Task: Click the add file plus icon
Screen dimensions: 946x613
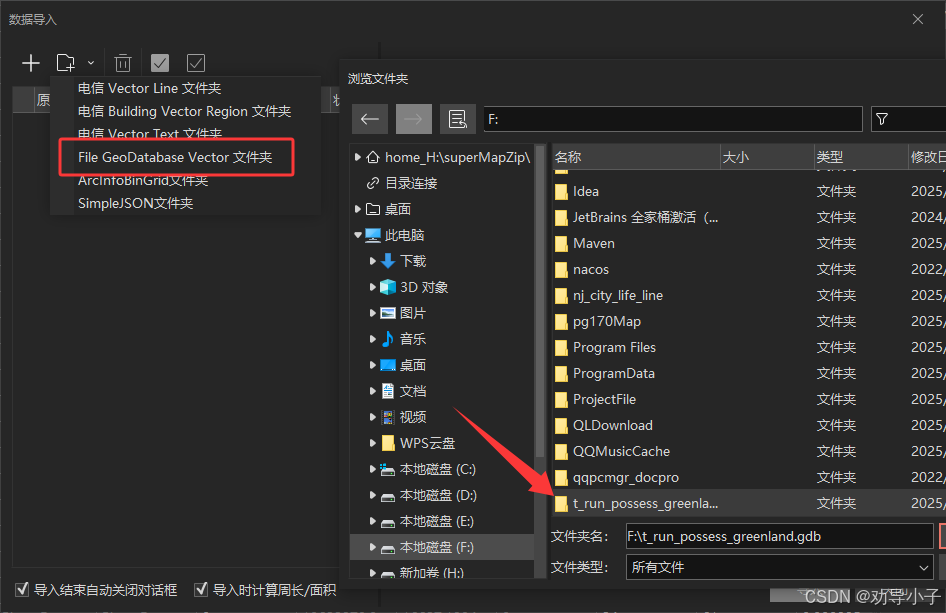Action: 31,63
